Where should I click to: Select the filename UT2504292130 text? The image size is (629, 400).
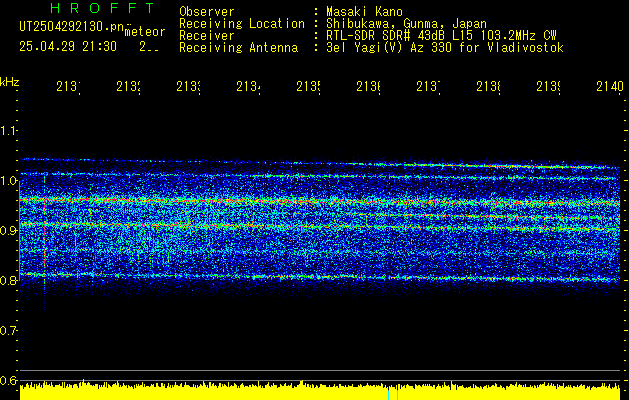pos(71,26)
